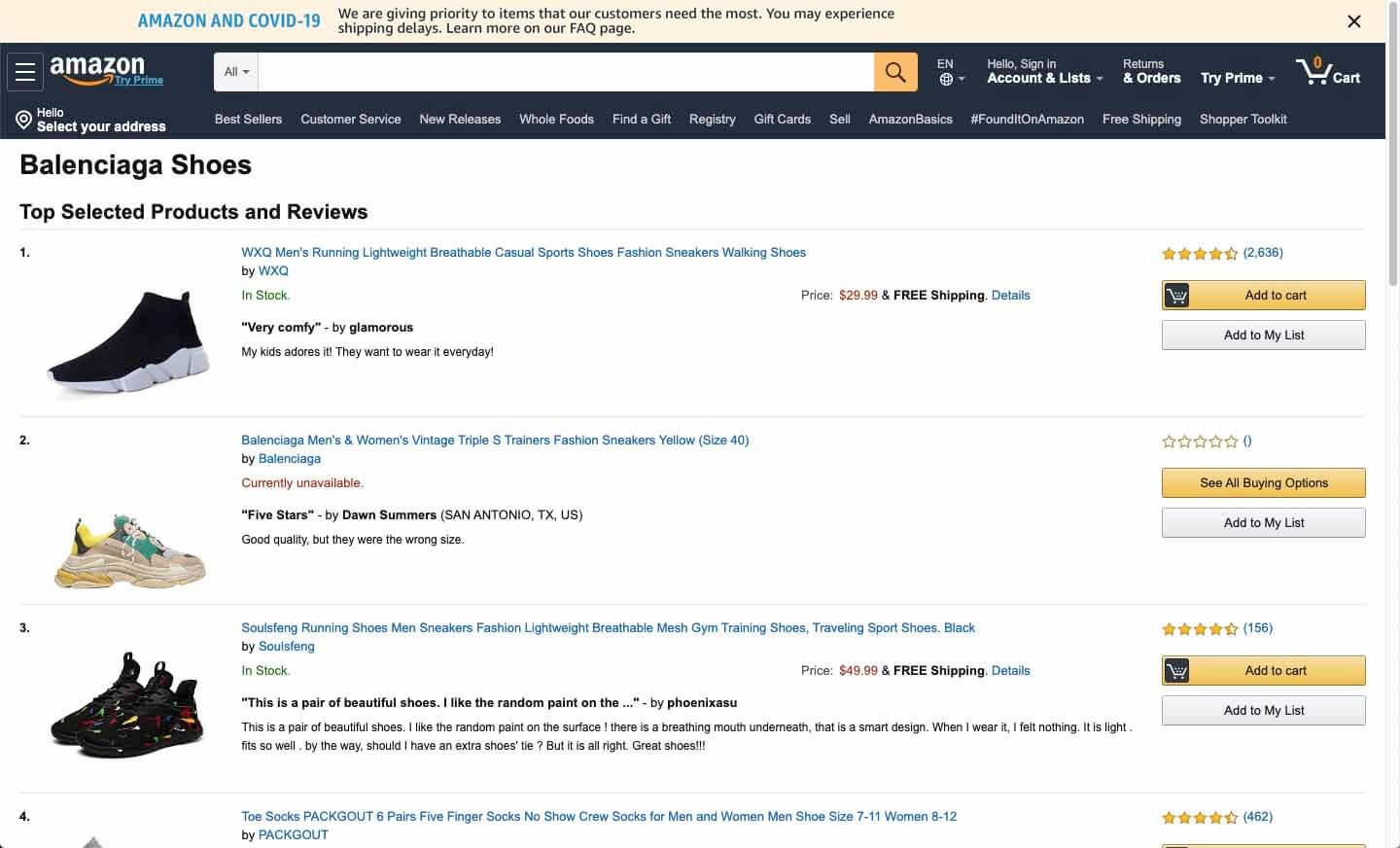This screenshot has height=848, width=1400.
Task: Go to Registry
Action: coord(713,119)
